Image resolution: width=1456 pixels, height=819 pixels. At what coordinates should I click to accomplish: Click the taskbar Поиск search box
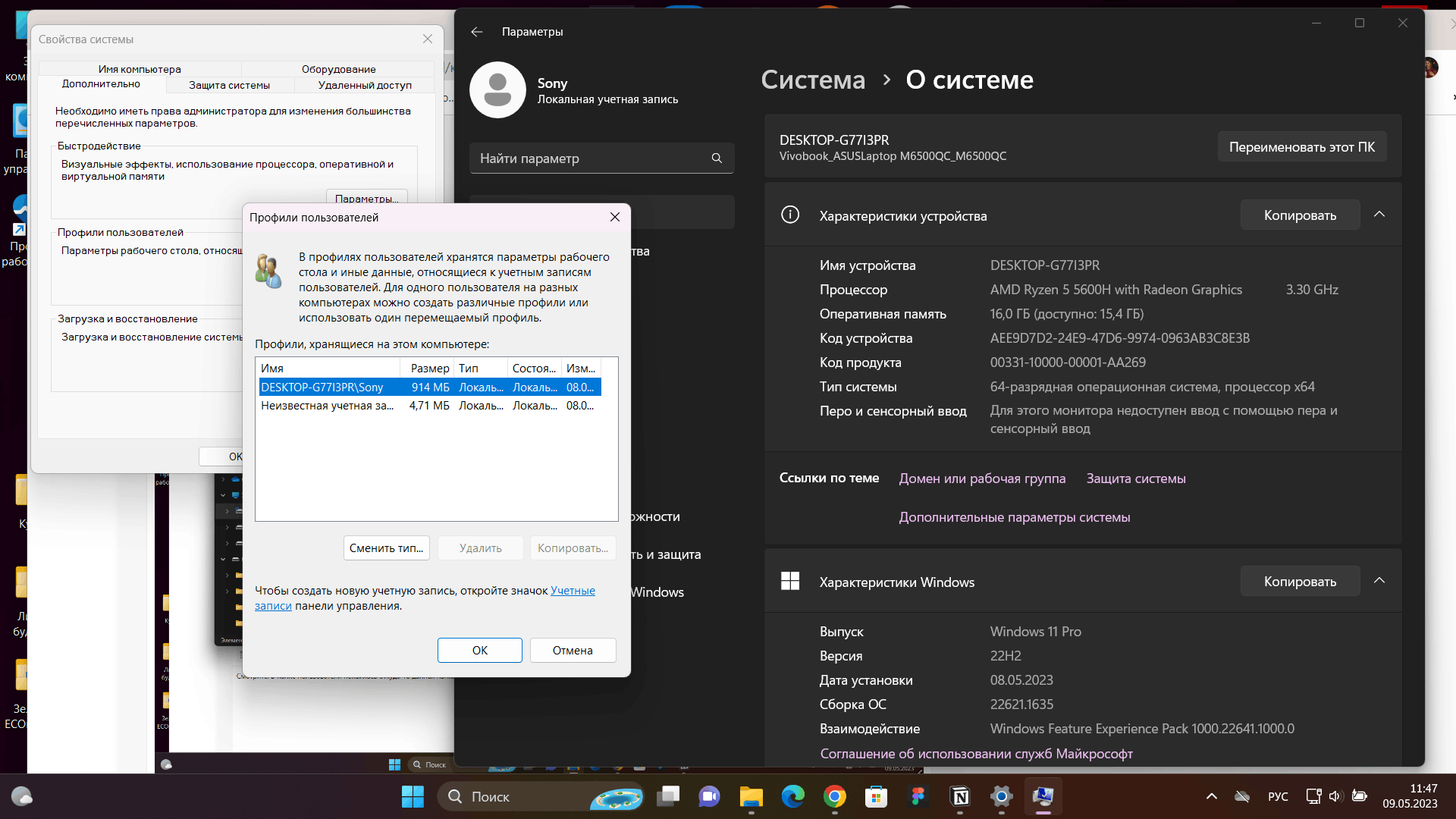(x=540, y=797)
